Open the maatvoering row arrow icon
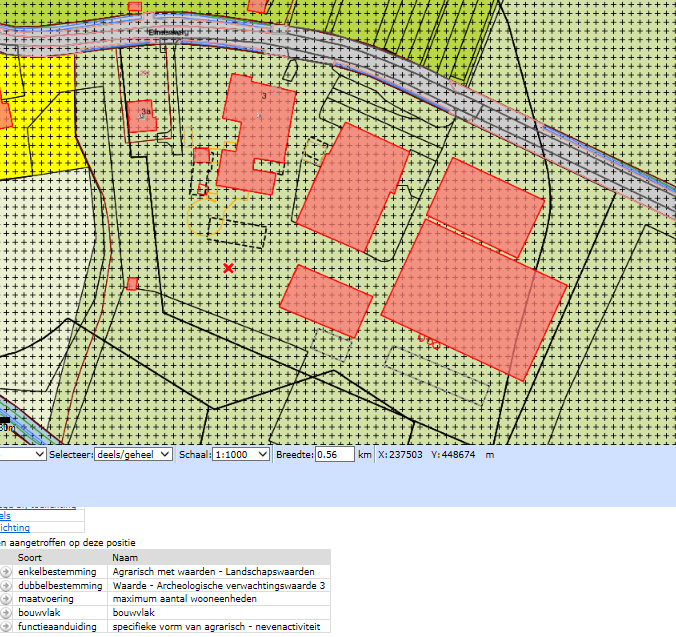This screenshot has height=637, width=676. pos(5,599)
